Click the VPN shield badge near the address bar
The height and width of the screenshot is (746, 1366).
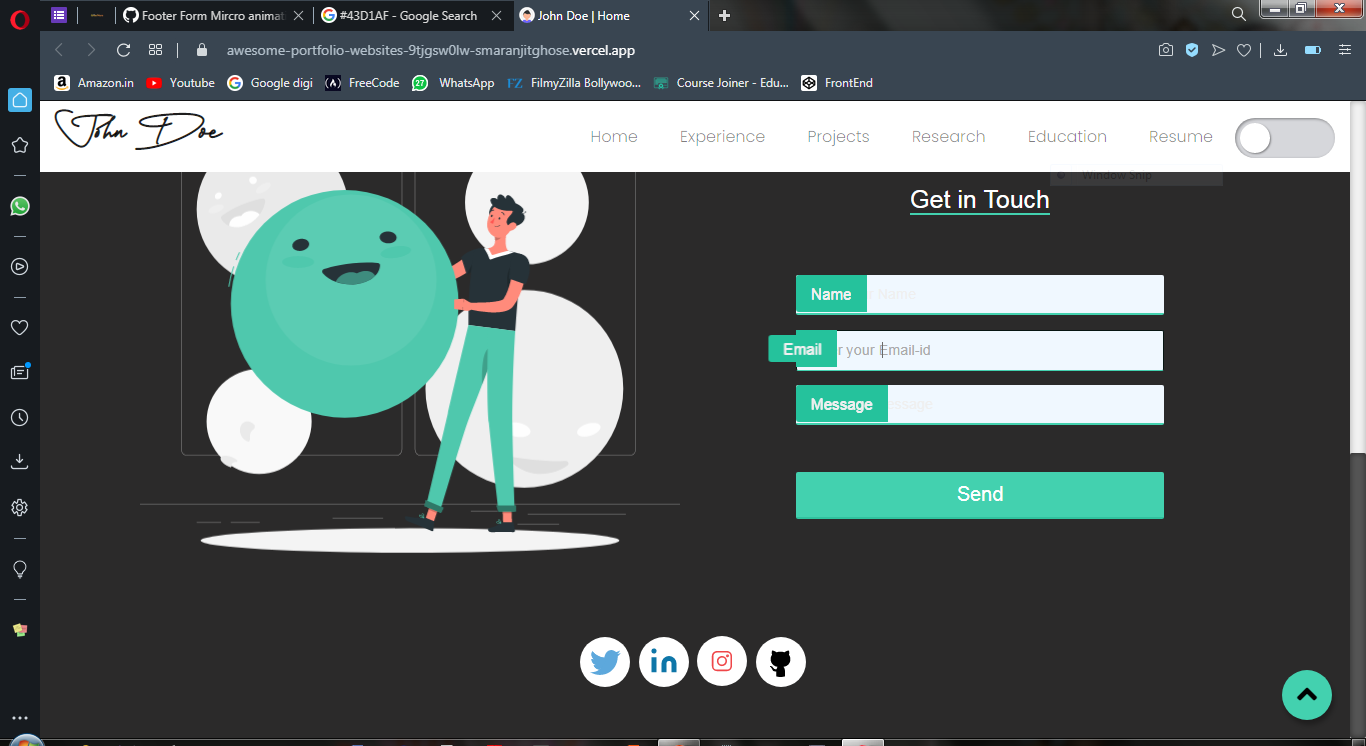tap(1192, 49)
